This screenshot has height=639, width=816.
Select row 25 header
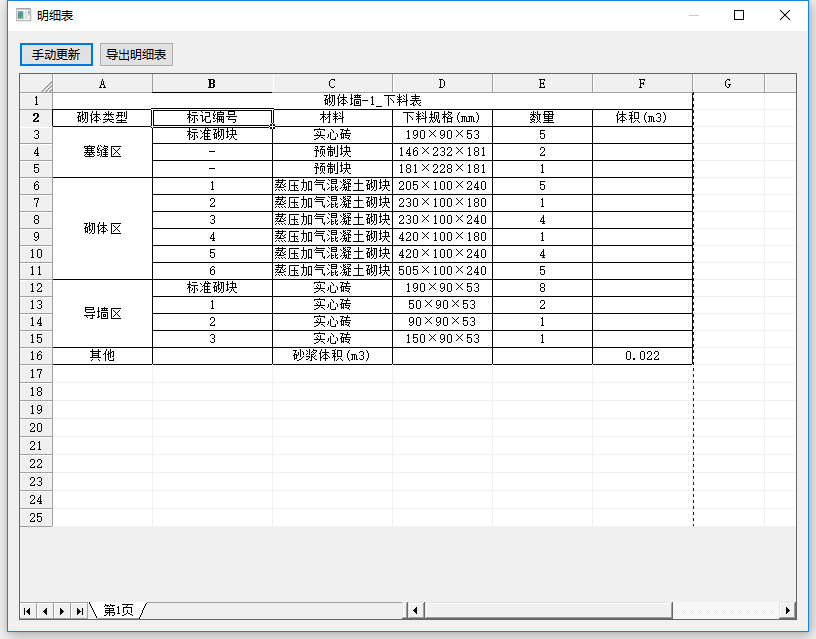tap(36, 517)
